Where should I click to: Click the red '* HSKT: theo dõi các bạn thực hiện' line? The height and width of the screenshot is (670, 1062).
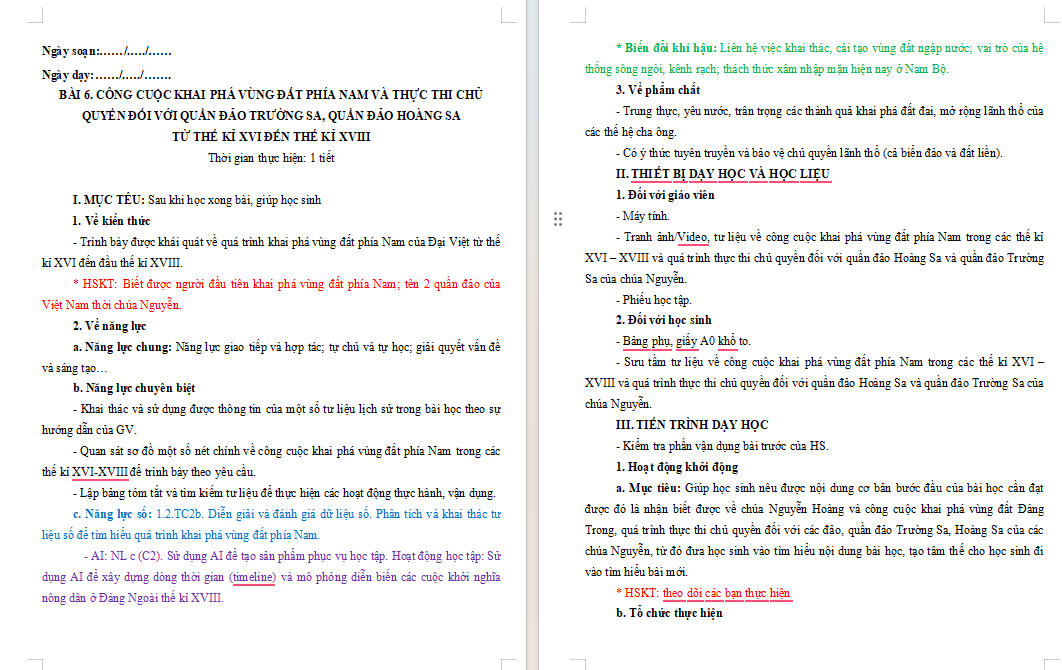(x=703, y=593)
